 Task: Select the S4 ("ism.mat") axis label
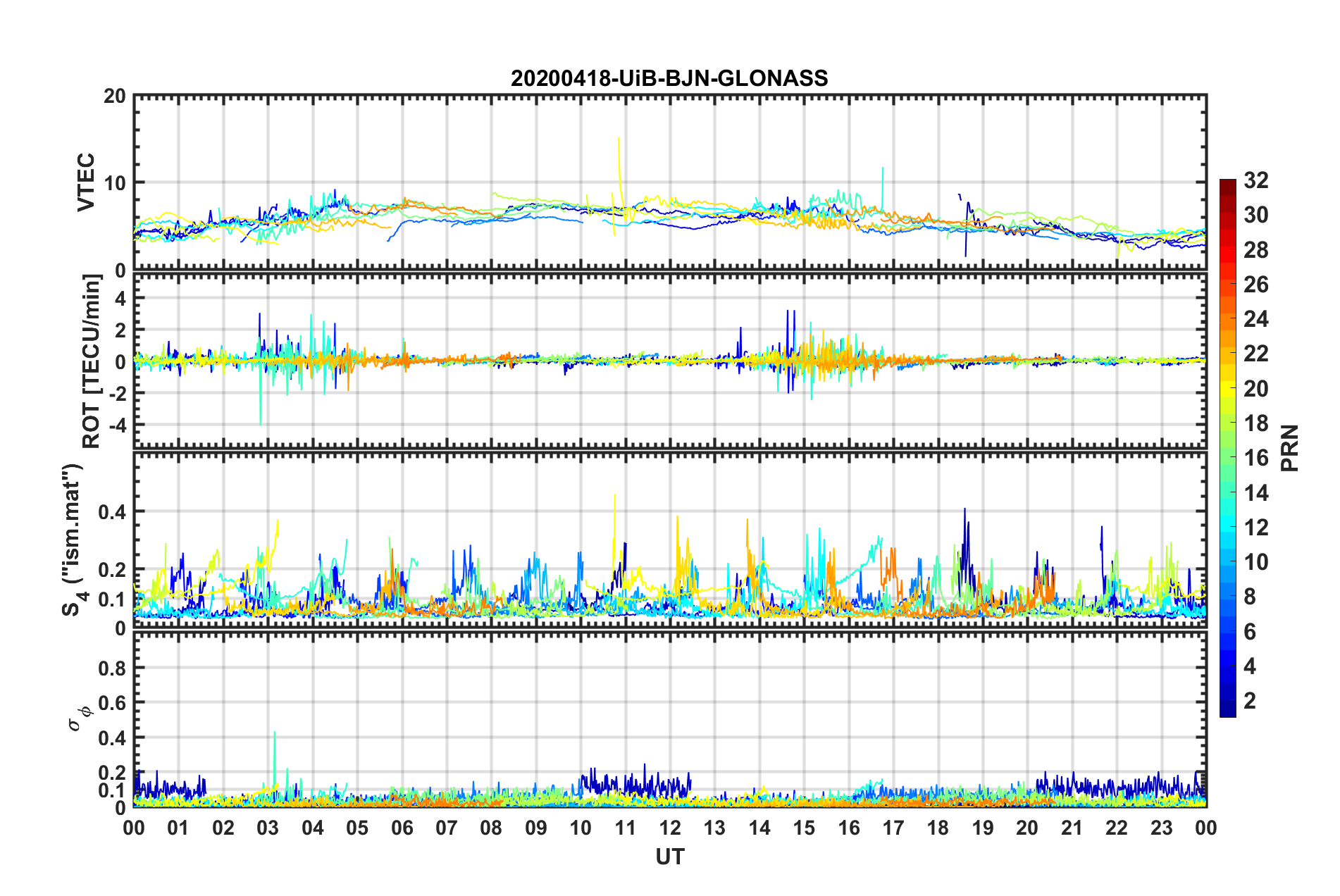(x=74, y=540)
